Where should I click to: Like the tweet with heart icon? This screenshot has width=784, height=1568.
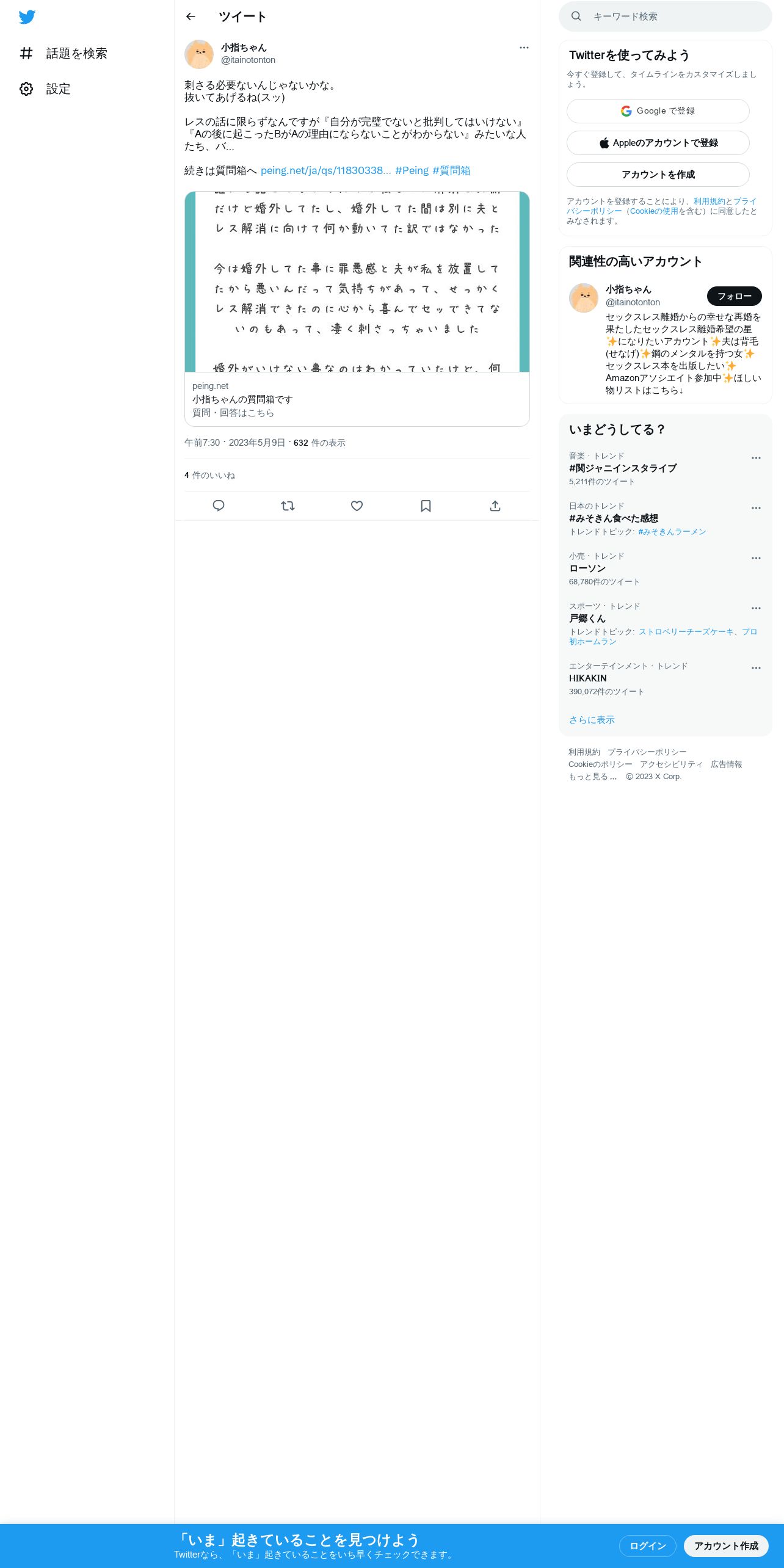357,506
